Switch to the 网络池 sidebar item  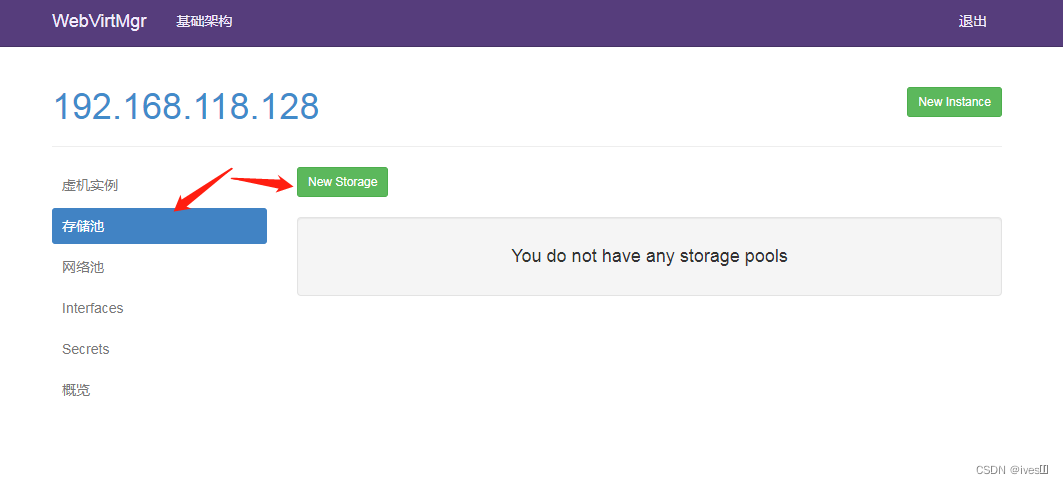83,267
